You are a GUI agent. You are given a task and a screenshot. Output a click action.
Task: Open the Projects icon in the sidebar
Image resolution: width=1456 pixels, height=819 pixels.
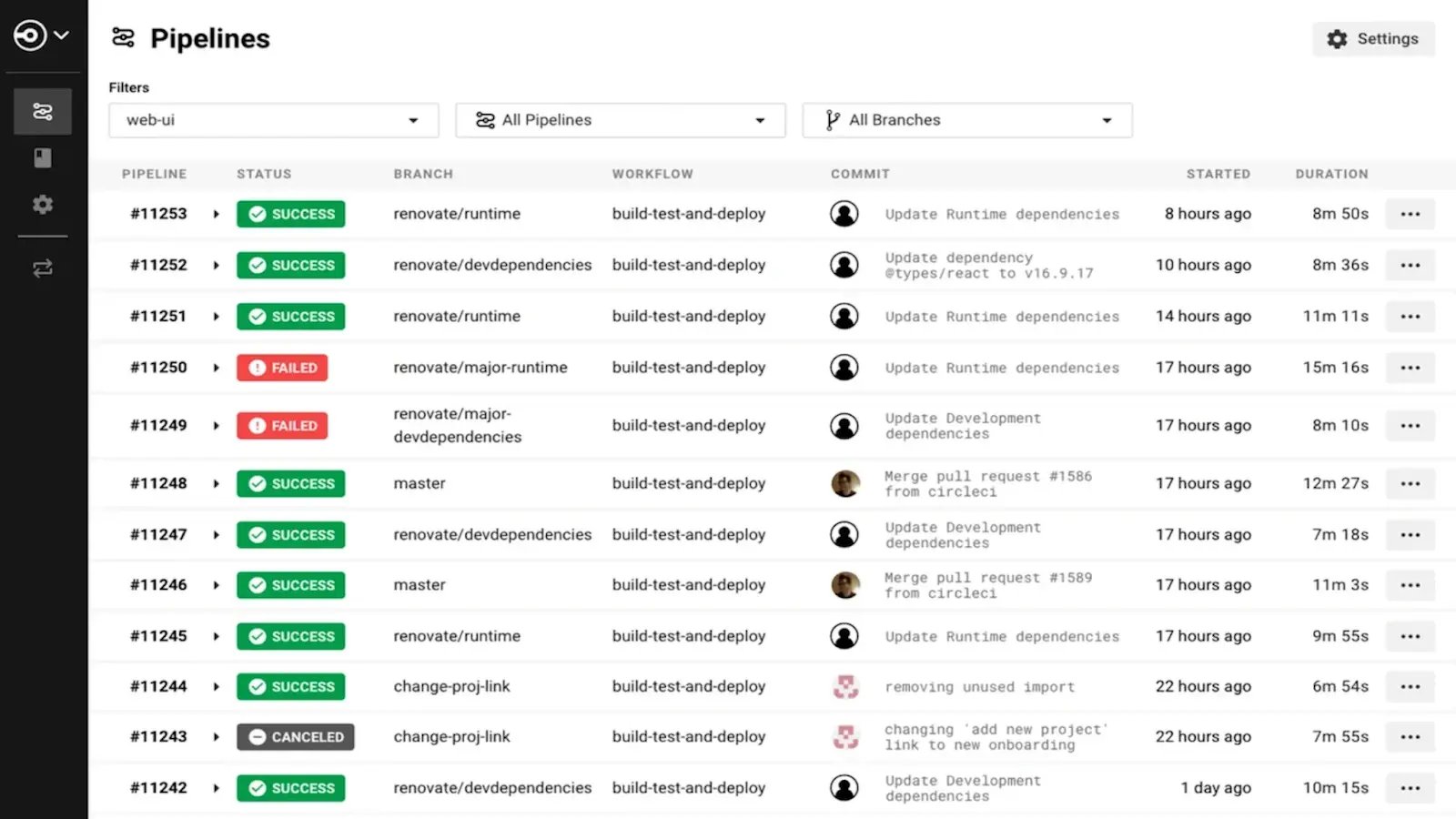(x=42, y=157)
